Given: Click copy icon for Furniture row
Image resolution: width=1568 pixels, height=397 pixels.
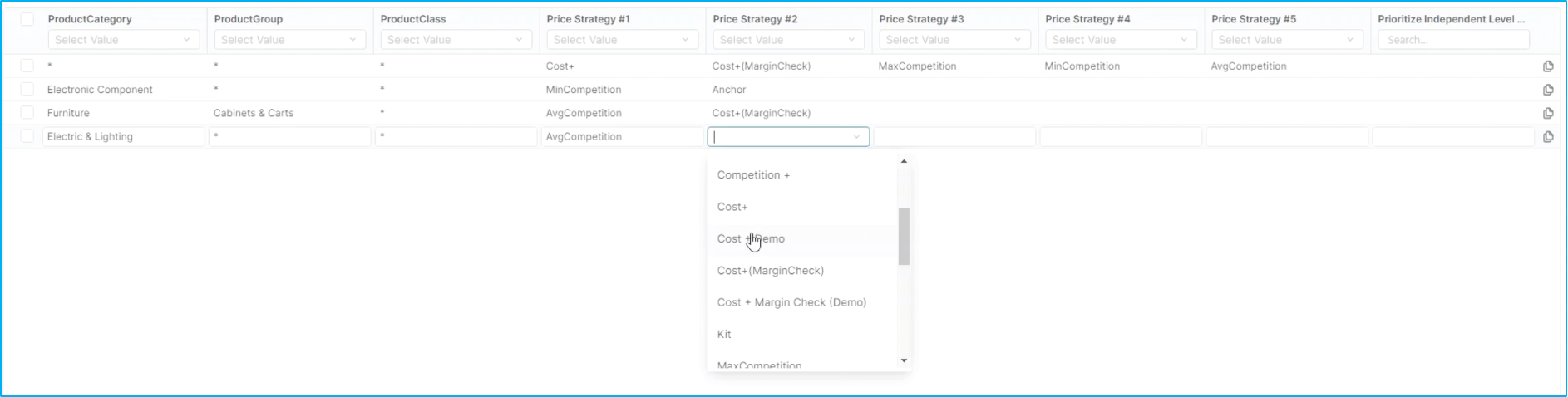Looking at the screenshot, I should coord(1547,113).
